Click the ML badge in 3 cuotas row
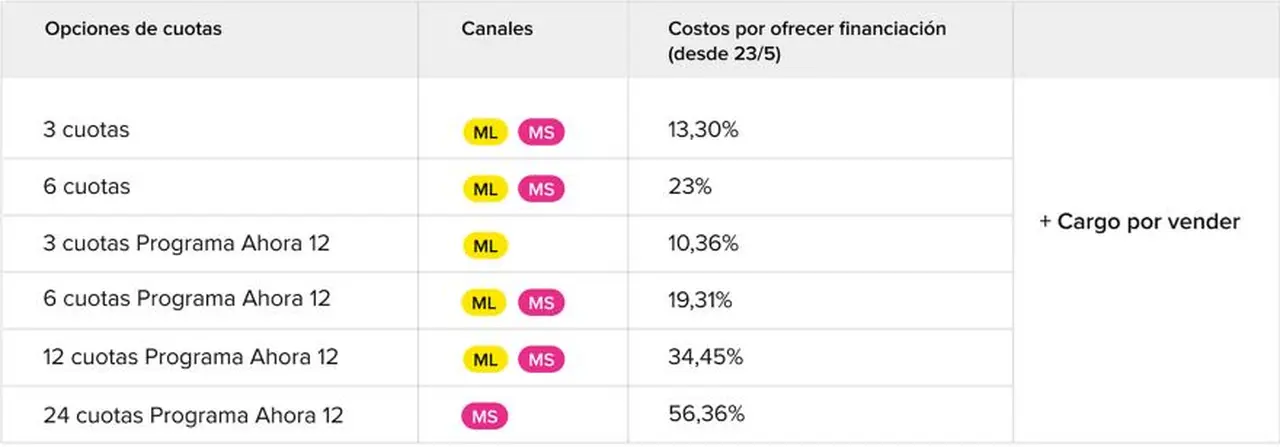 tap(485, 132)
